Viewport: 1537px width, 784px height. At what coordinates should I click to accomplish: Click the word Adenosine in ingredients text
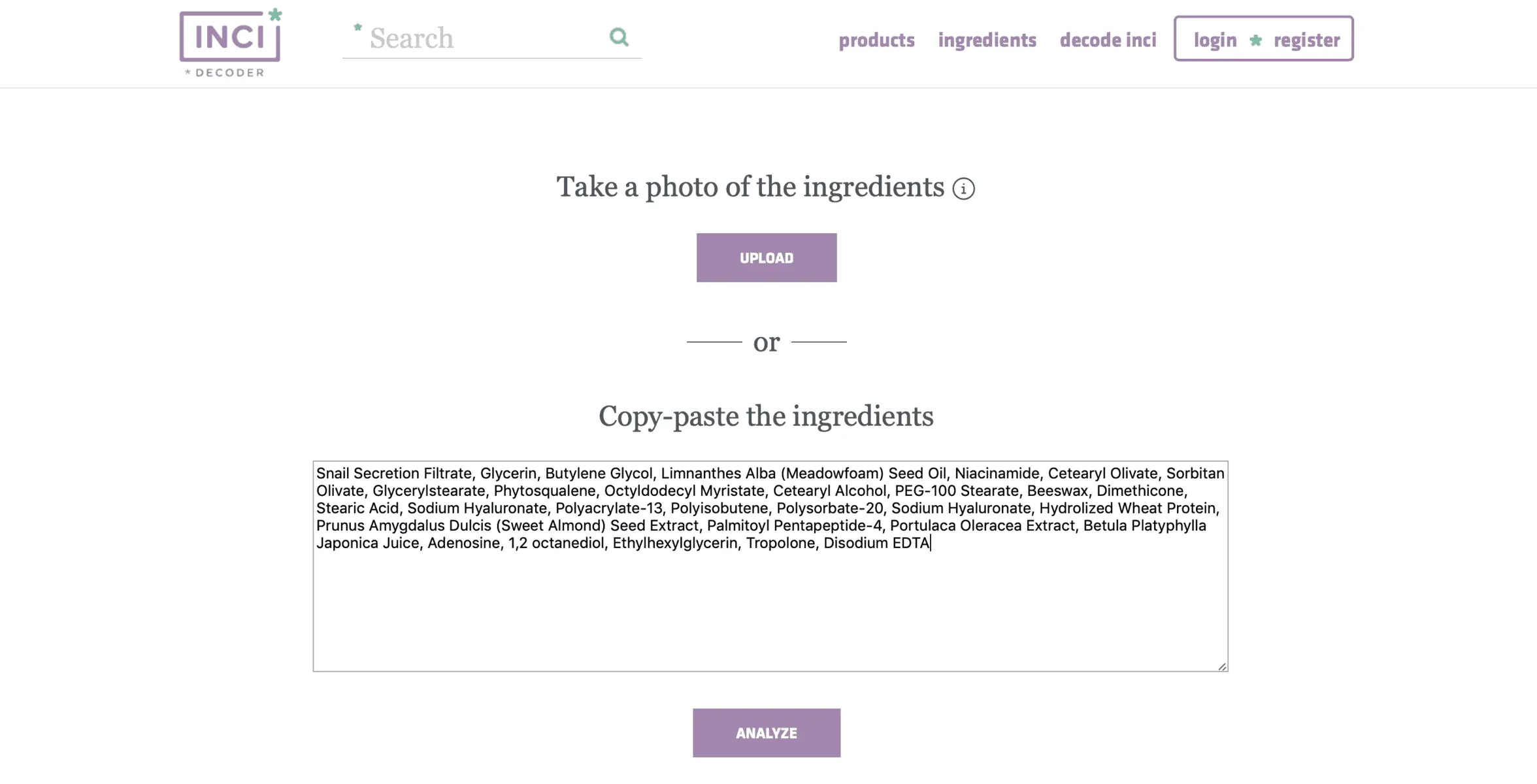[463, 543]
